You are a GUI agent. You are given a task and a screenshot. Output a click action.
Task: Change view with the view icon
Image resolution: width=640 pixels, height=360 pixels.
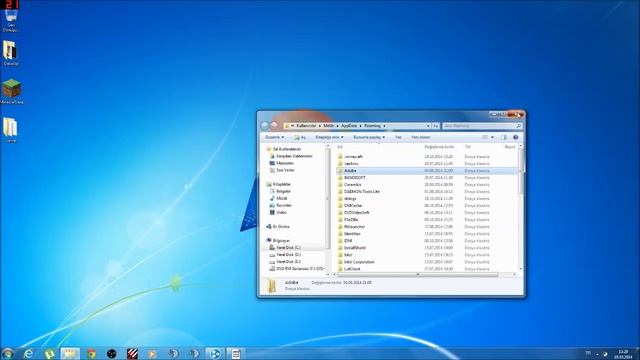pos(485,137)
